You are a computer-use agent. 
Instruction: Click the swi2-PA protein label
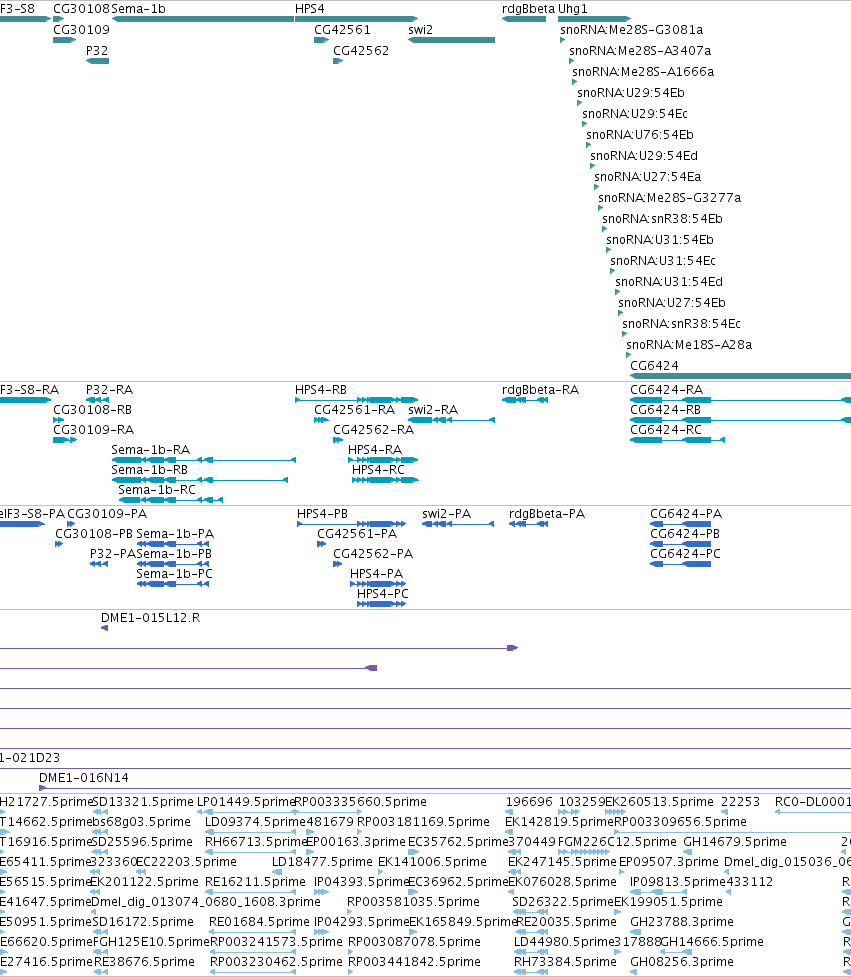(447, 514)
